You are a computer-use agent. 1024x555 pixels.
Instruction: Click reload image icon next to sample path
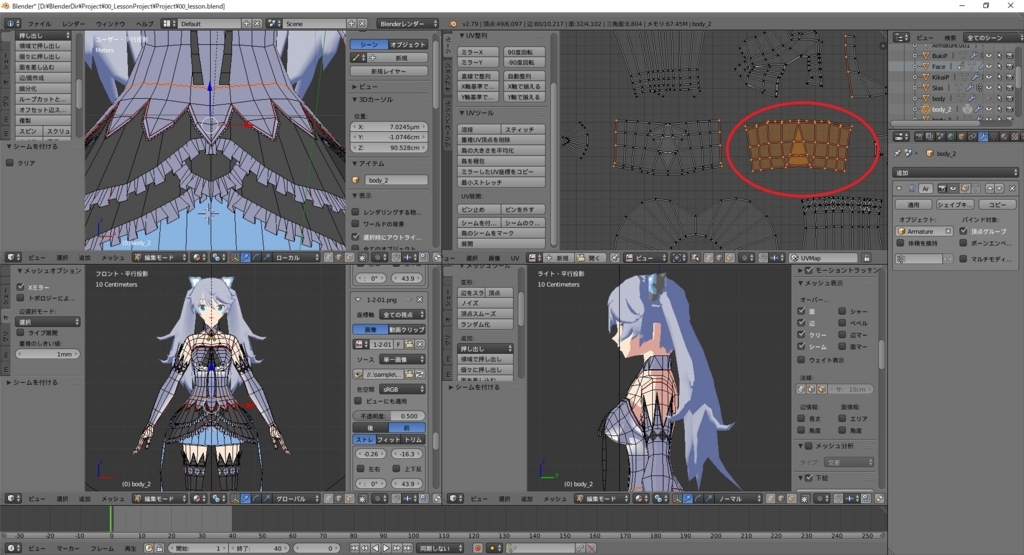pyautogui.click(x=419, y=374)
